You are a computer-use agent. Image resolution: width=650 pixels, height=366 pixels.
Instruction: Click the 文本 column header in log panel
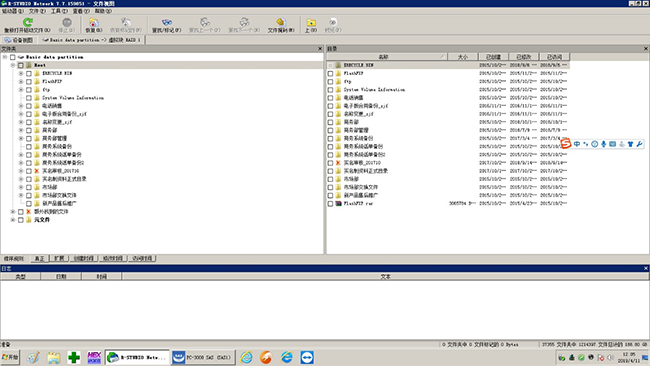(386, 276)
